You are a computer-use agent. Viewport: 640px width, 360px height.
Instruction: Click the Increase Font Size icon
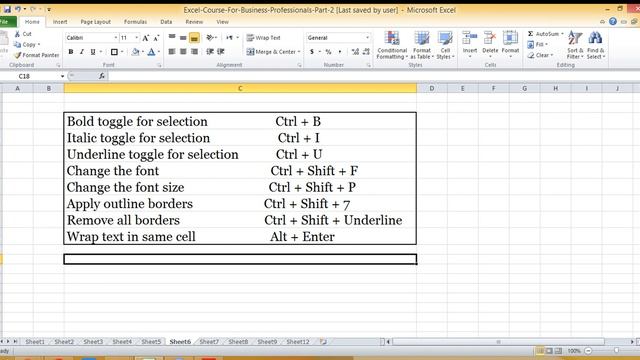[145, 38]
